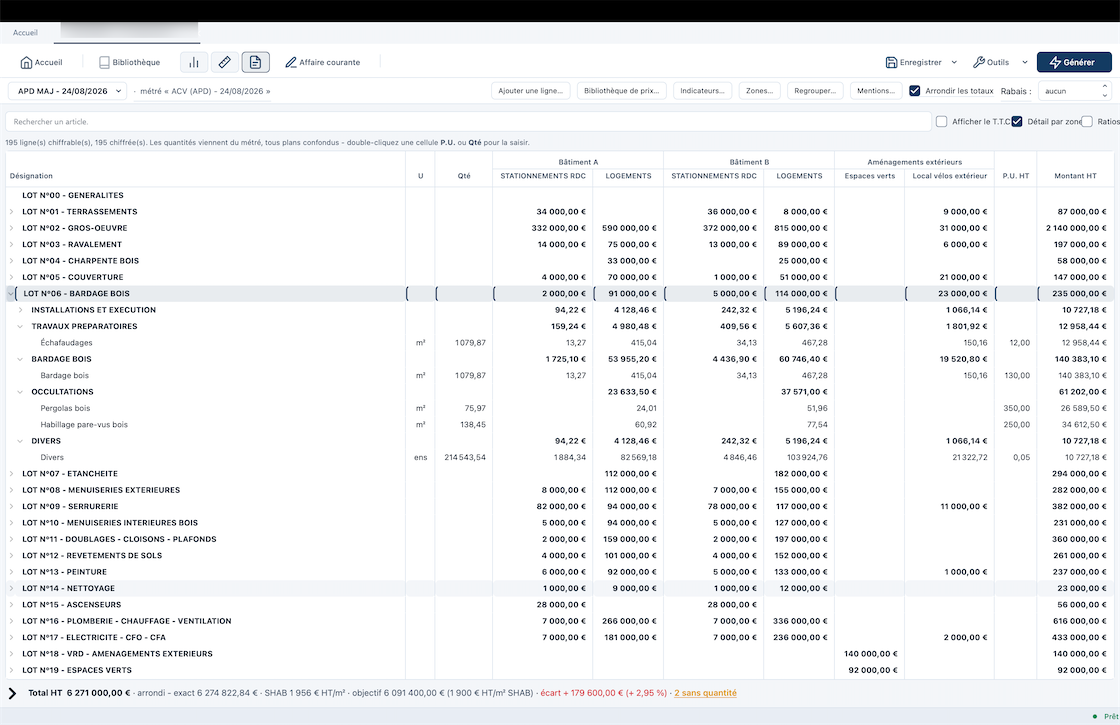
Task: Toggle Détail par zone checkbox
Action: (1017, 121)
